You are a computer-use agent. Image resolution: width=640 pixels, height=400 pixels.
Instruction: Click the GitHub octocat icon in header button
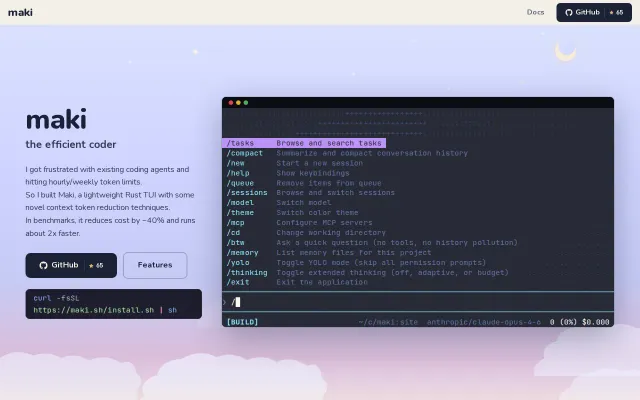(568, 13)
